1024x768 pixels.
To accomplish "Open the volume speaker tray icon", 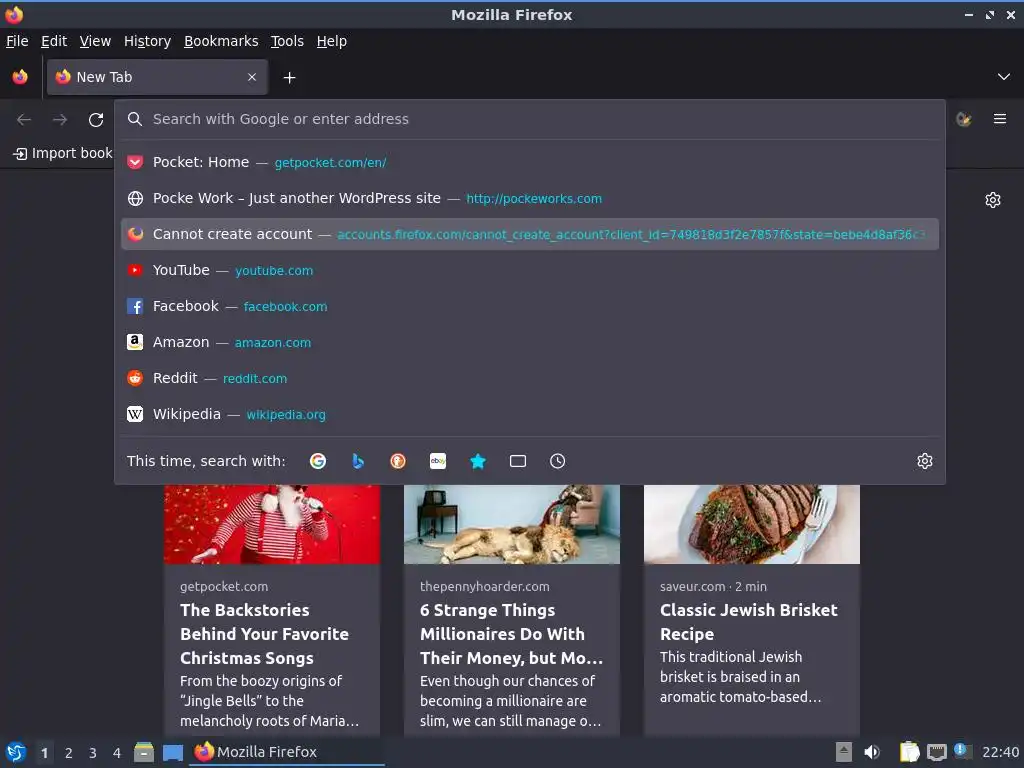I will click(872, 752).
